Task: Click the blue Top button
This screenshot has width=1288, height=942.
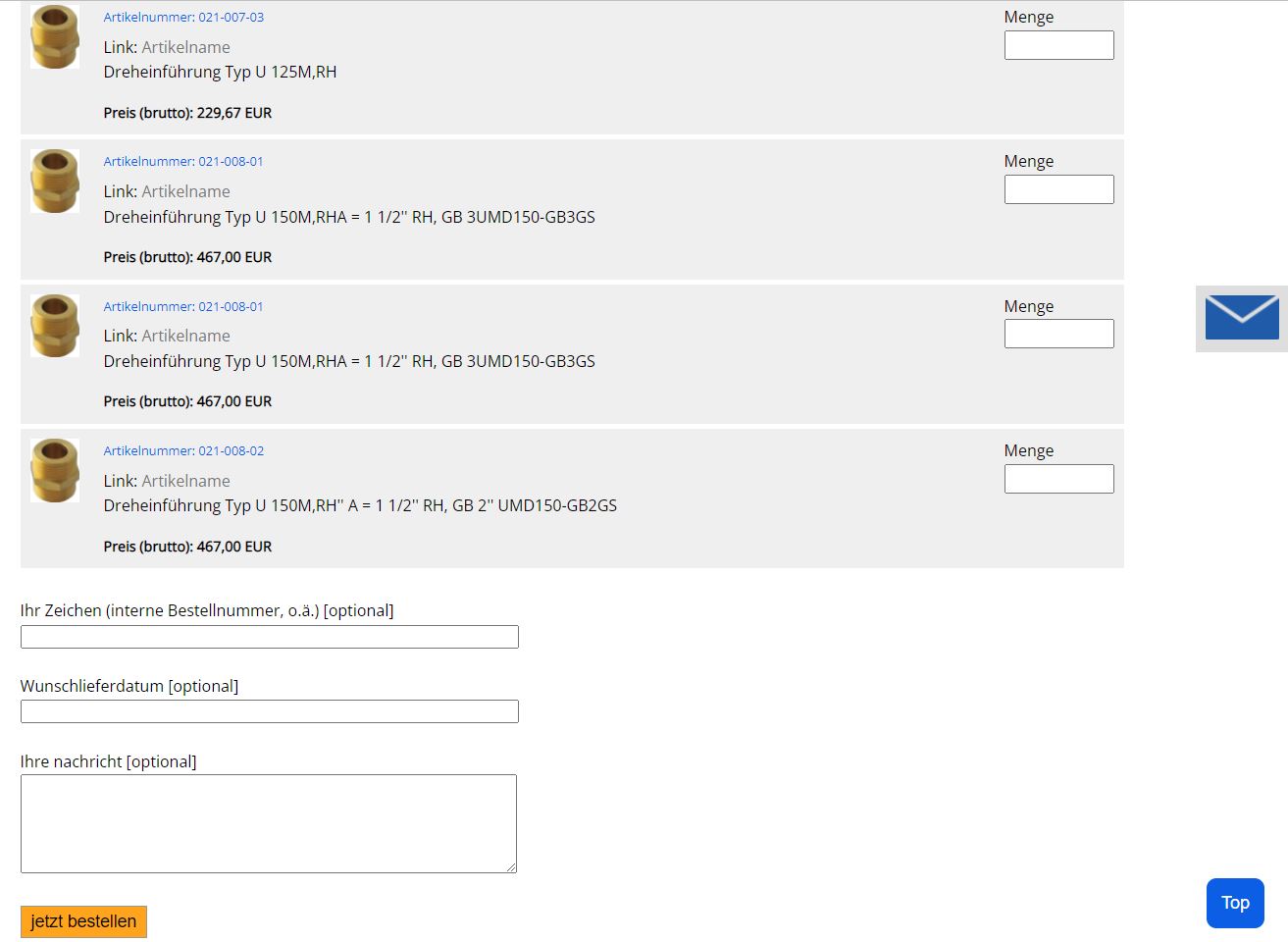Action: tap(1235, 903)
